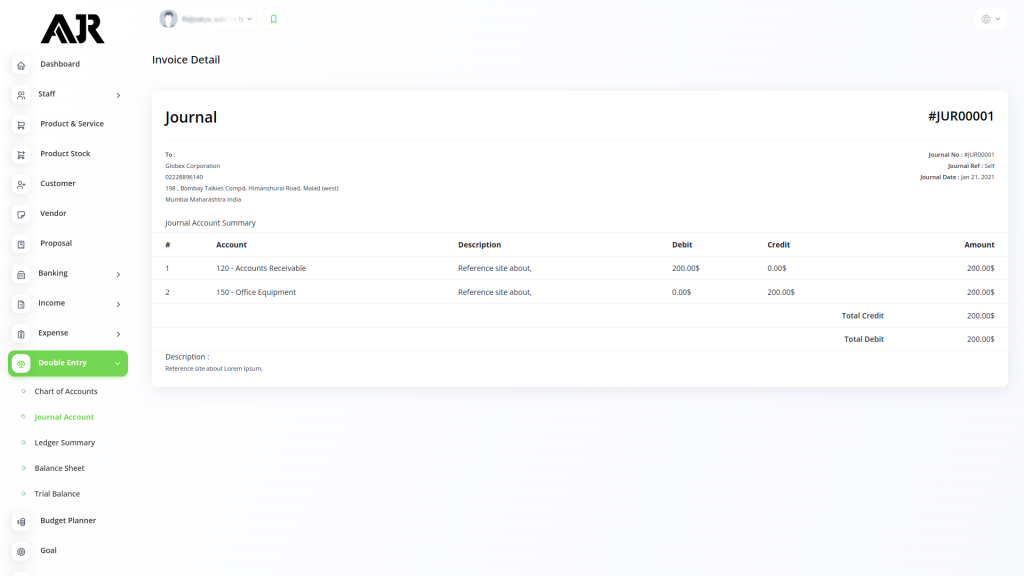Click the Vendor icon in sidebar
Screen dimensions: 1024x576
click(21, 214)
